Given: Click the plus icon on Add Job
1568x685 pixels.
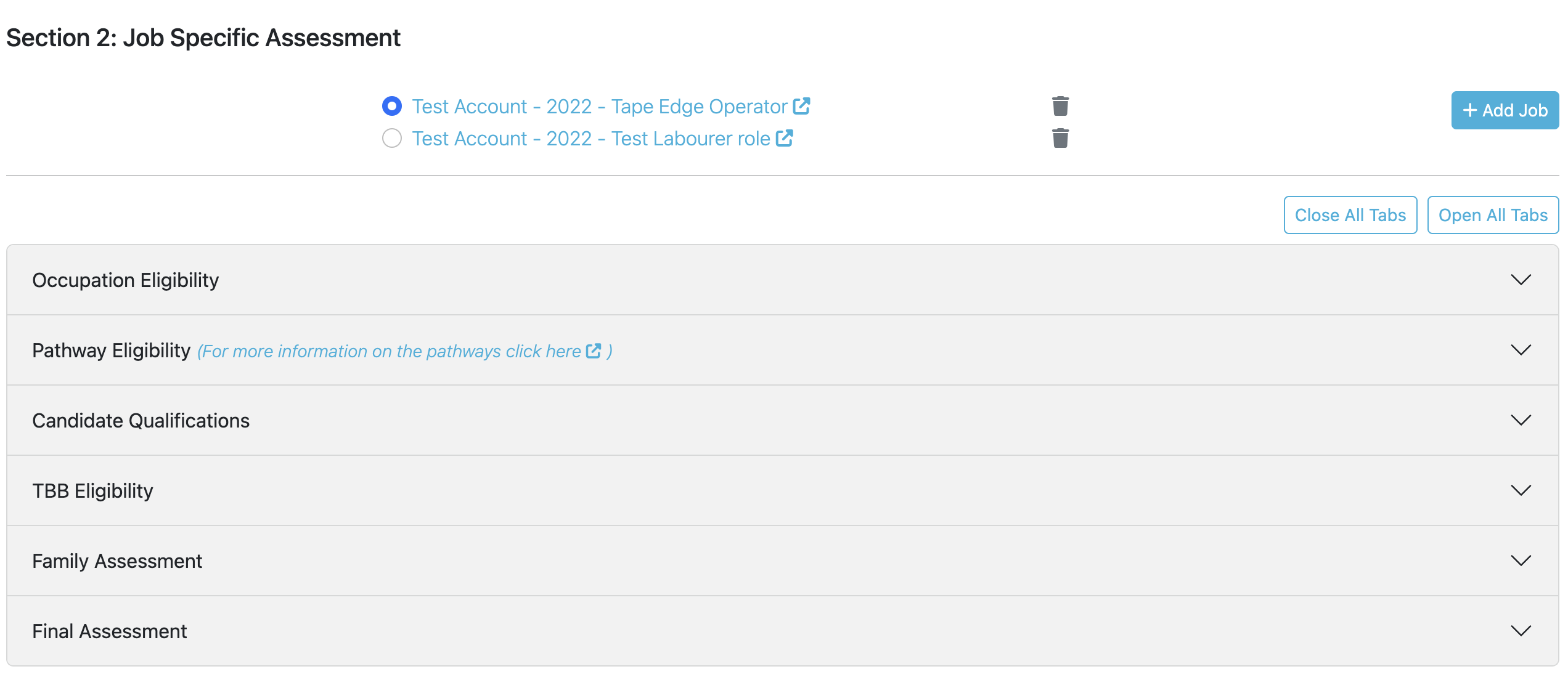Looking at the screenshot, I should [x=1471, y=110].
